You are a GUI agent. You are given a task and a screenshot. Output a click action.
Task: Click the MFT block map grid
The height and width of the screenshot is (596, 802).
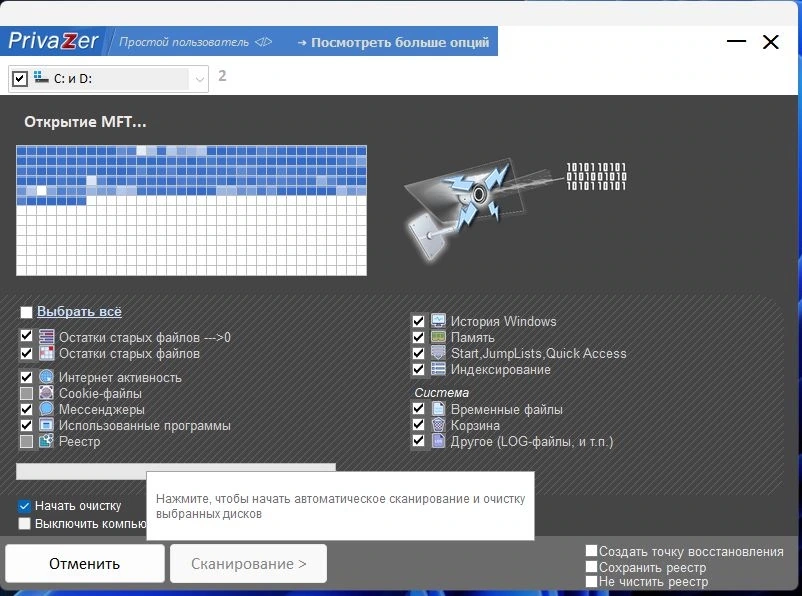point(191,210)
